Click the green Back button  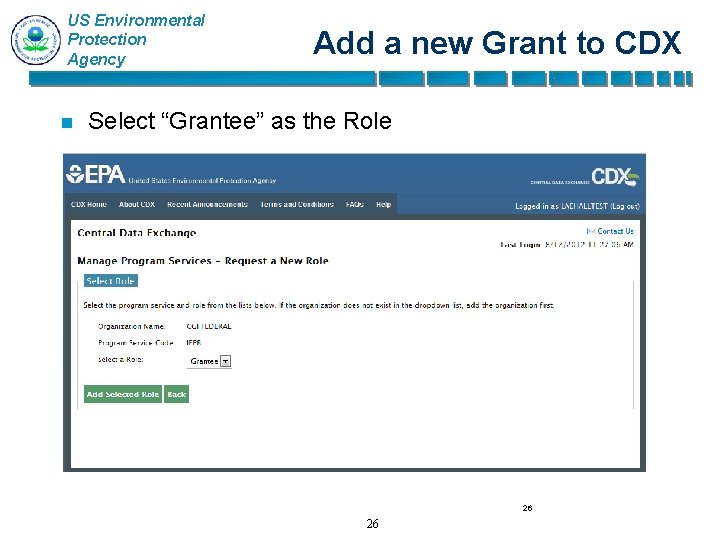tap(177, 394)
